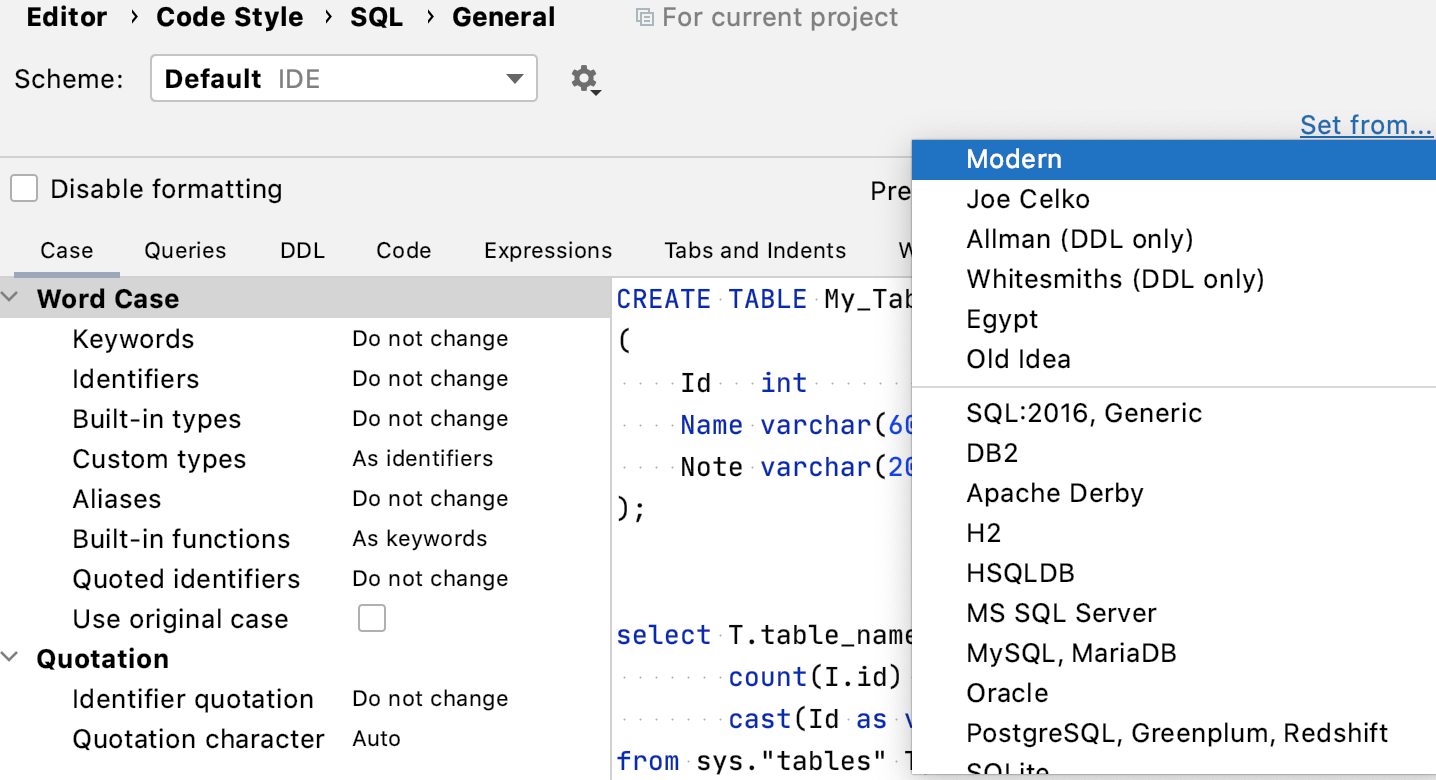Select the PostgreSQL, Greenplum, Redshift preset
Image resolution: width=1436 pixels, height=780 pixels.
pyautogui.click(x=1178, y=732)
